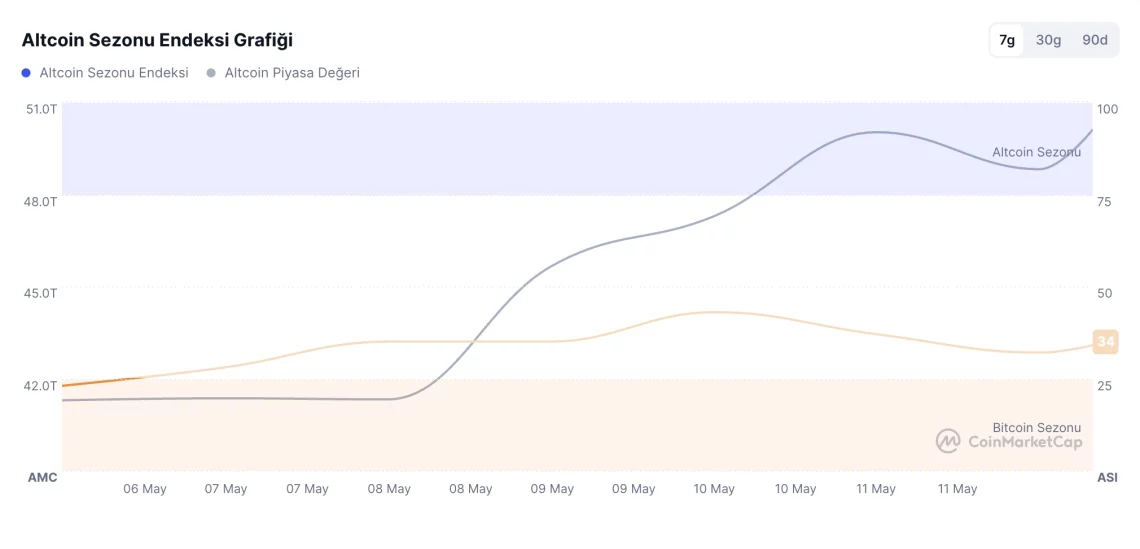Viewport: 1140px width, 549px height.
Task: Select the 06 May date label
Action: (145, 489)
